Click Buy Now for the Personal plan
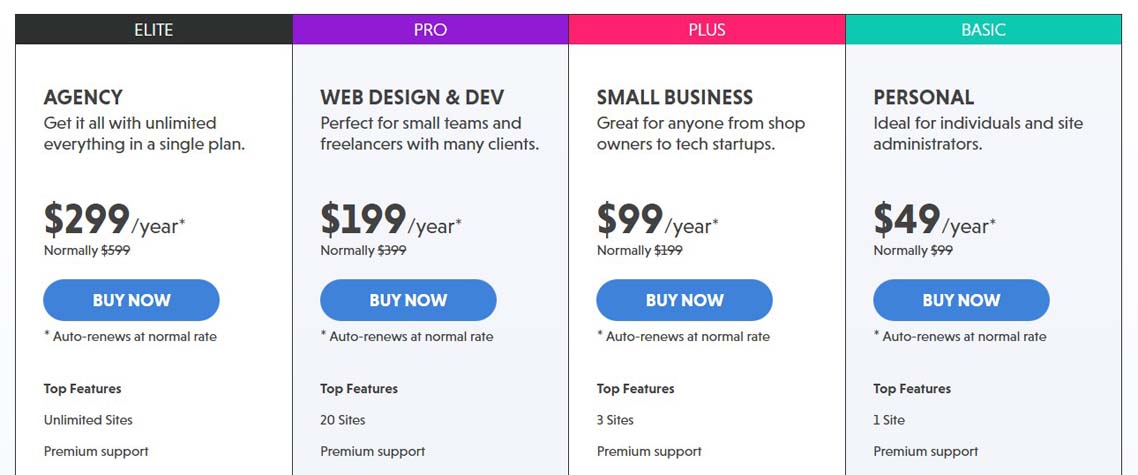 pyautogui.click(x=961, y=300)
